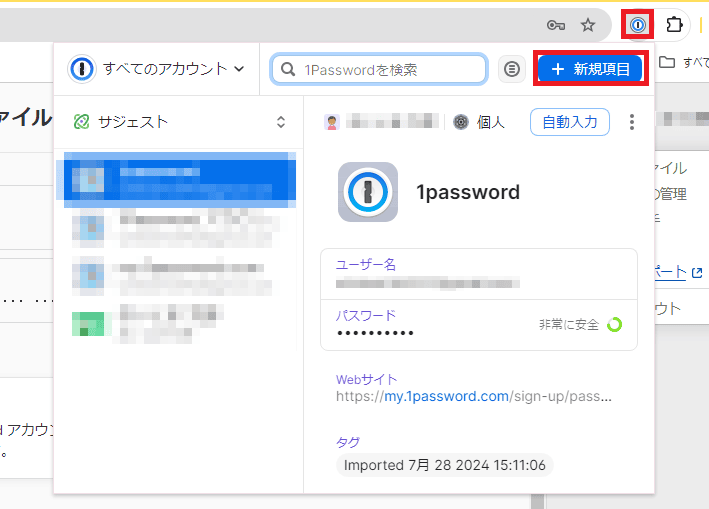This screenshot has width=709, height=509.
Task: Click the magnifier icon in search box
Action: (288, 69)
